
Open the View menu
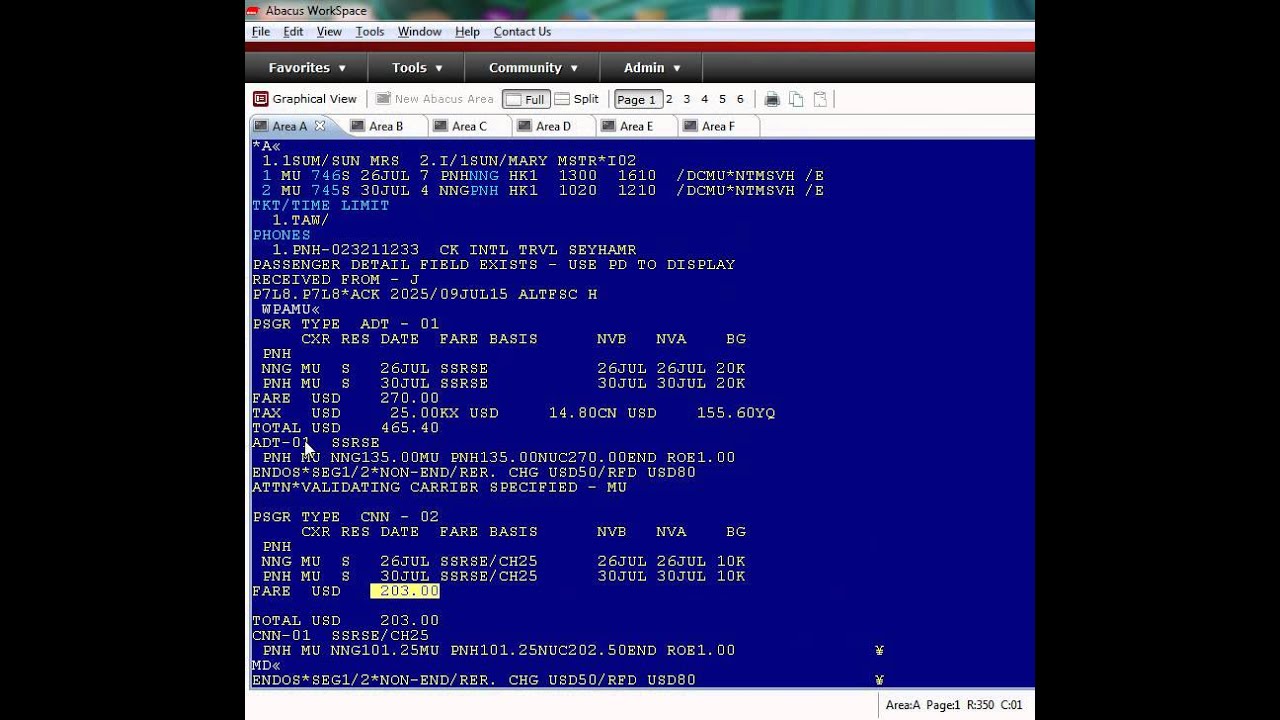329,32
